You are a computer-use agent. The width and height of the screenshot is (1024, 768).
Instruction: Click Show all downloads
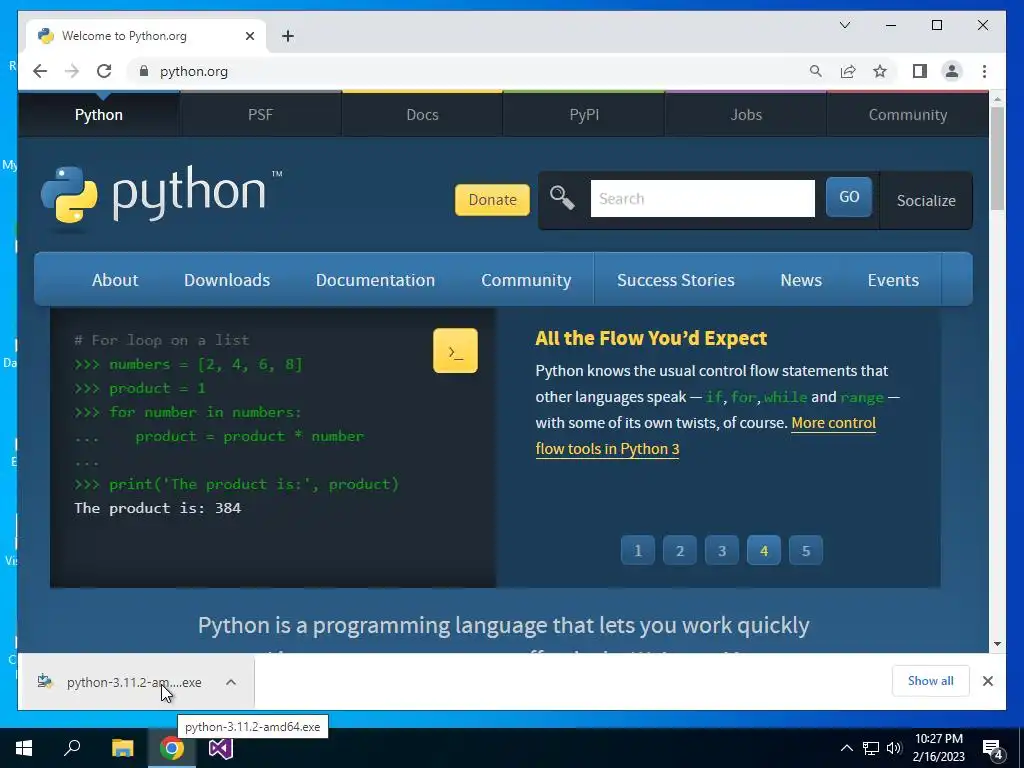931,681
